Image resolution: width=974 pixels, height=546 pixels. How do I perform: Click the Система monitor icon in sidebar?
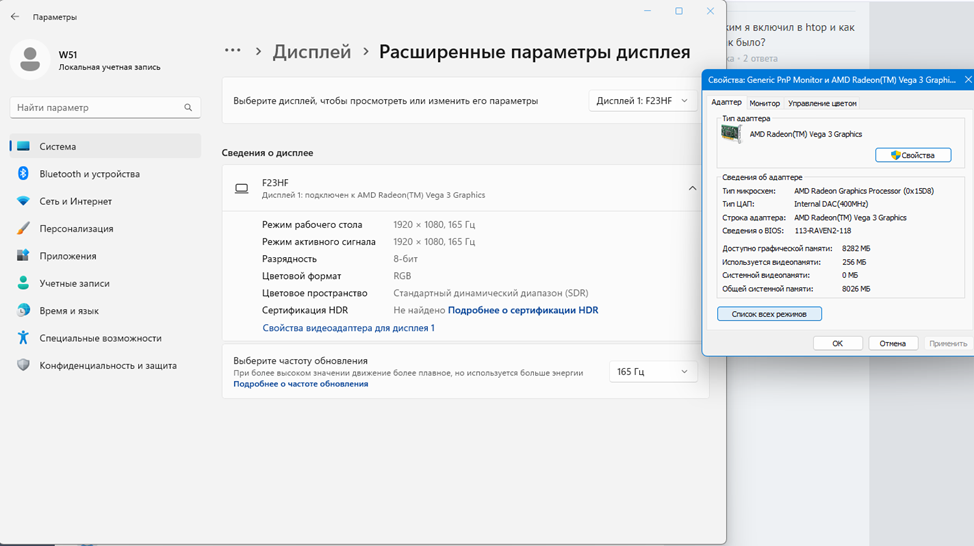pos(24,147)
